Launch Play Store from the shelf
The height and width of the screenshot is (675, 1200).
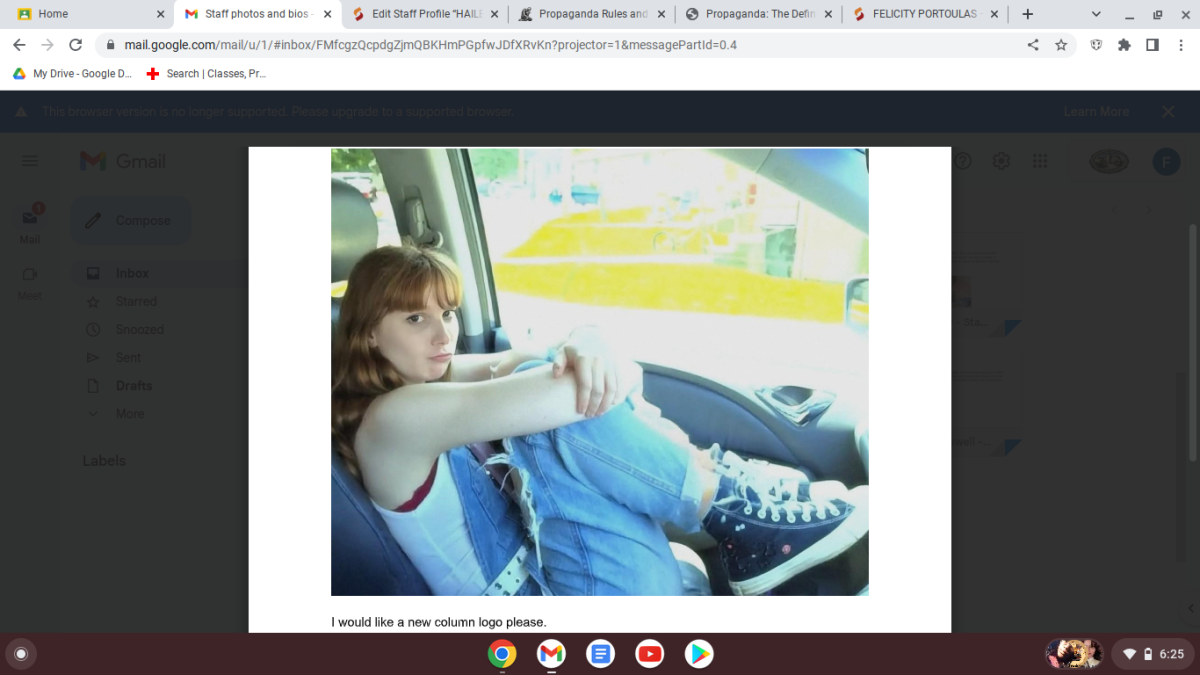click(x=698, y=654)
